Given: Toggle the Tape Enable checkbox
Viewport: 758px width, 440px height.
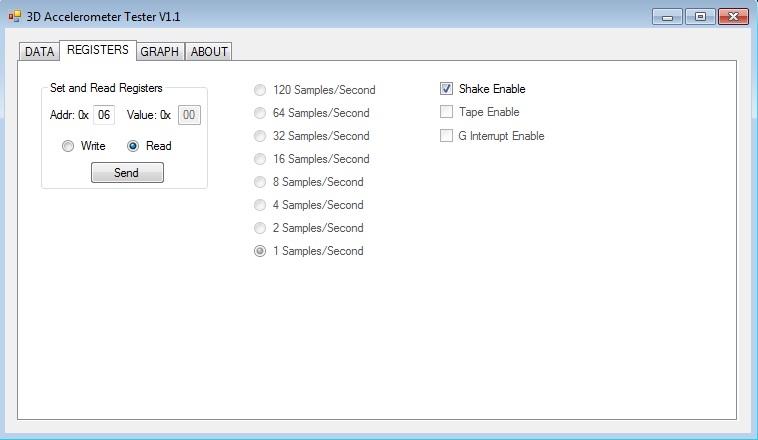Looking at the screenshot, I should click(x=447, y=112).
